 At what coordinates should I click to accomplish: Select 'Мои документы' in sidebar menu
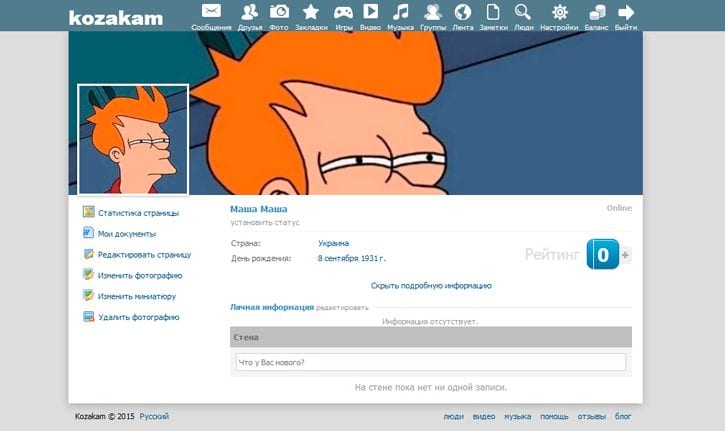pos(126,234)
